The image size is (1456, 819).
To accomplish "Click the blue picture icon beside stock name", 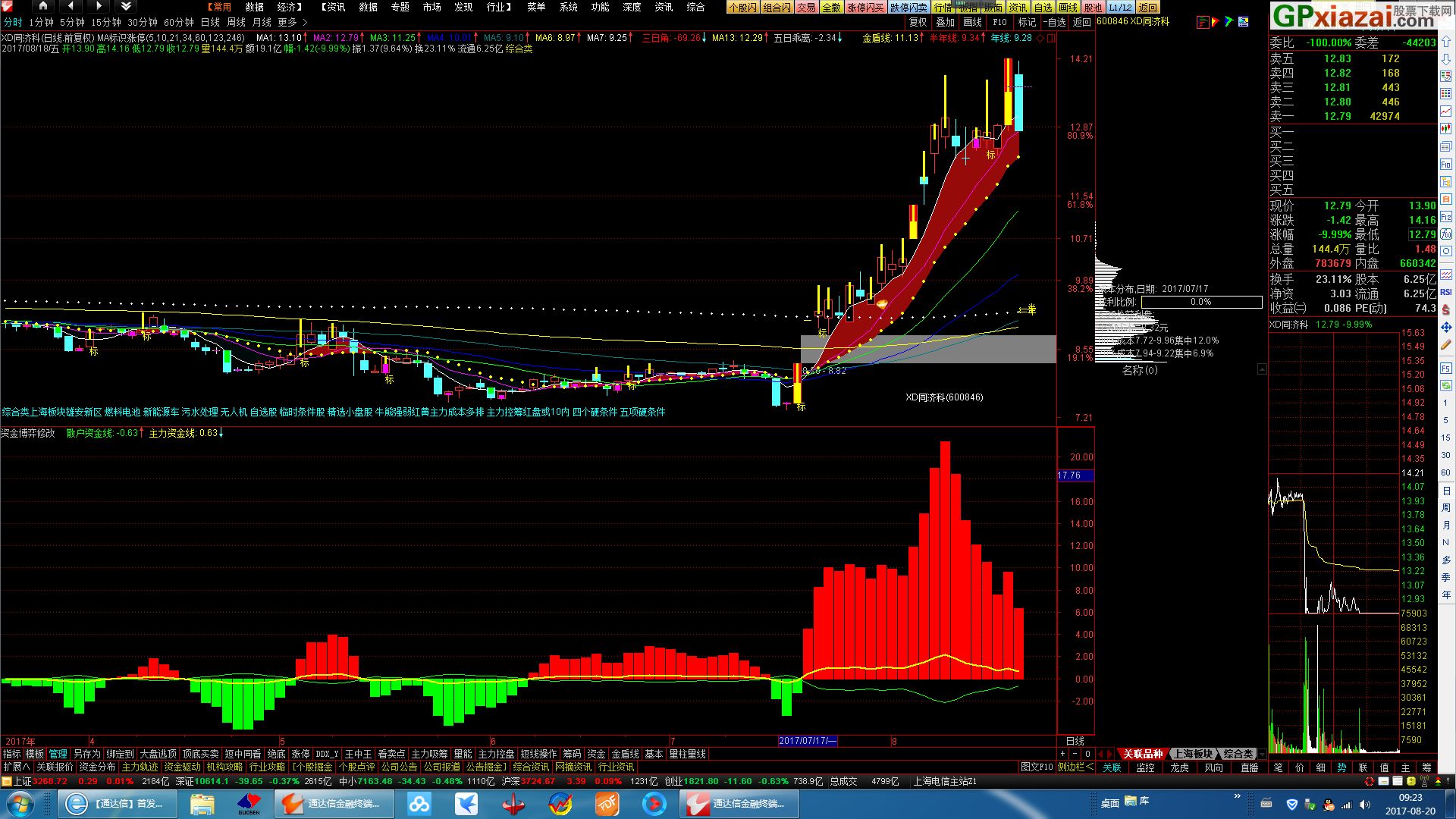I will click(1243, 22).
